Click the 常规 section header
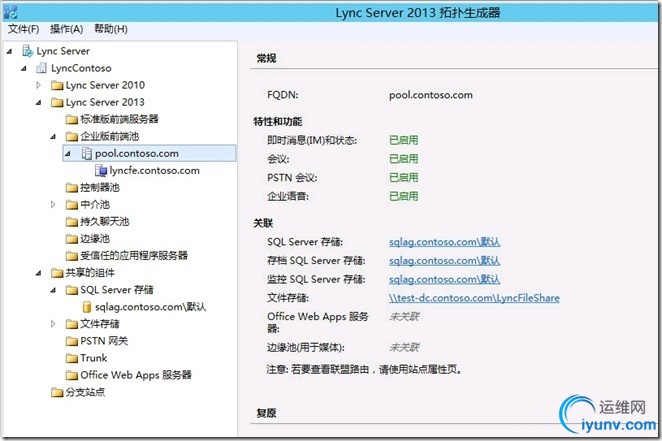 pyautogui.click(x=266, y=58)
